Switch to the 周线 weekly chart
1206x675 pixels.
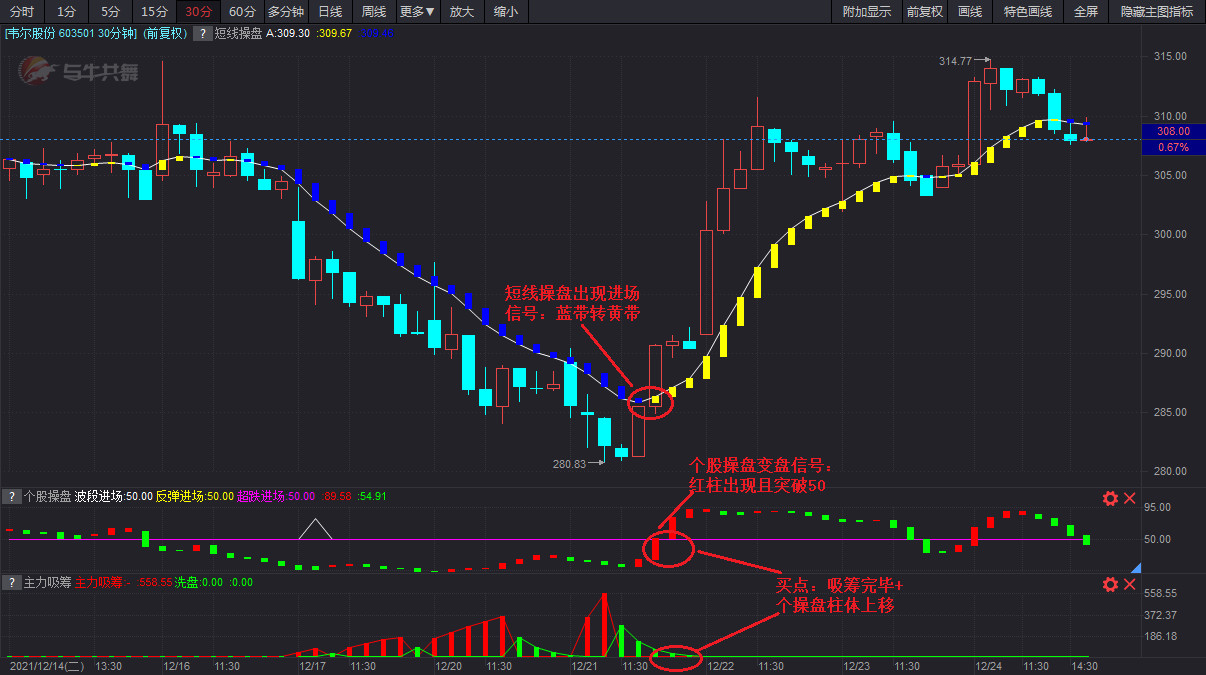[x=374, y=12]
